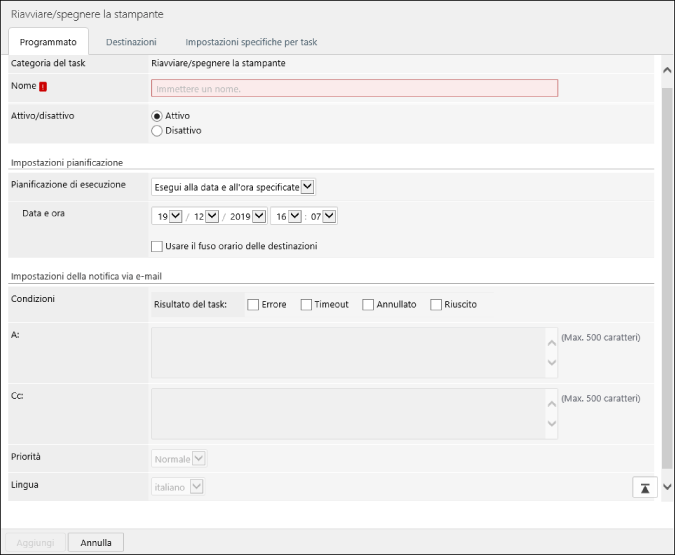This screenshot has height=555, width=675.
Task: Check the Errore result checkbox
Action: click(x=253, y=304)
